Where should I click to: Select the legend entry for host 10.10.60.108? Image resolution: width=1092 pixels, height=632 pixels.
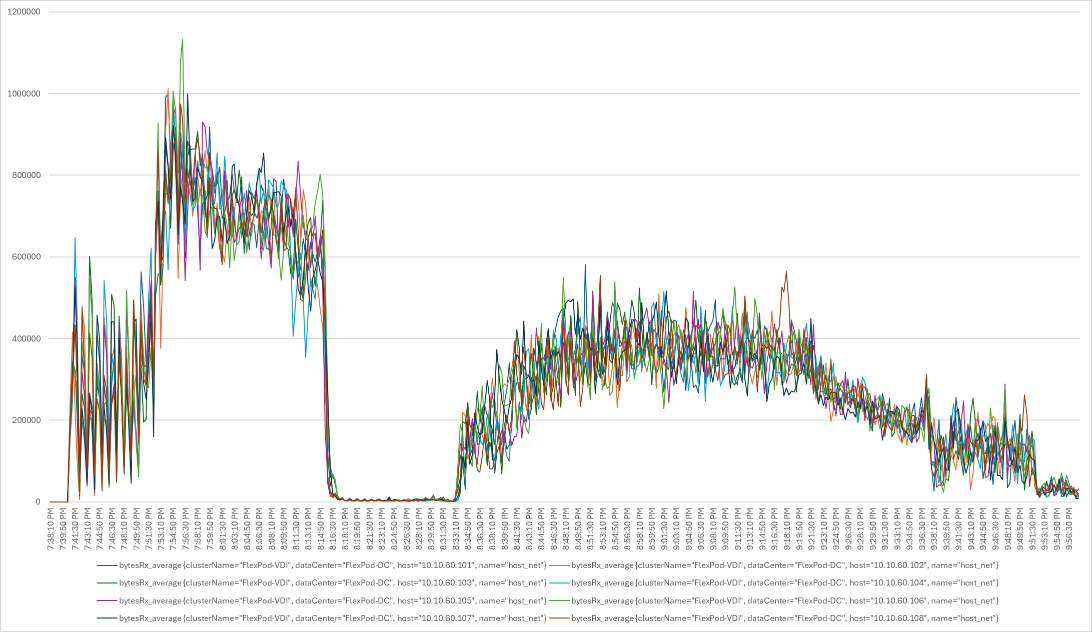774,618
